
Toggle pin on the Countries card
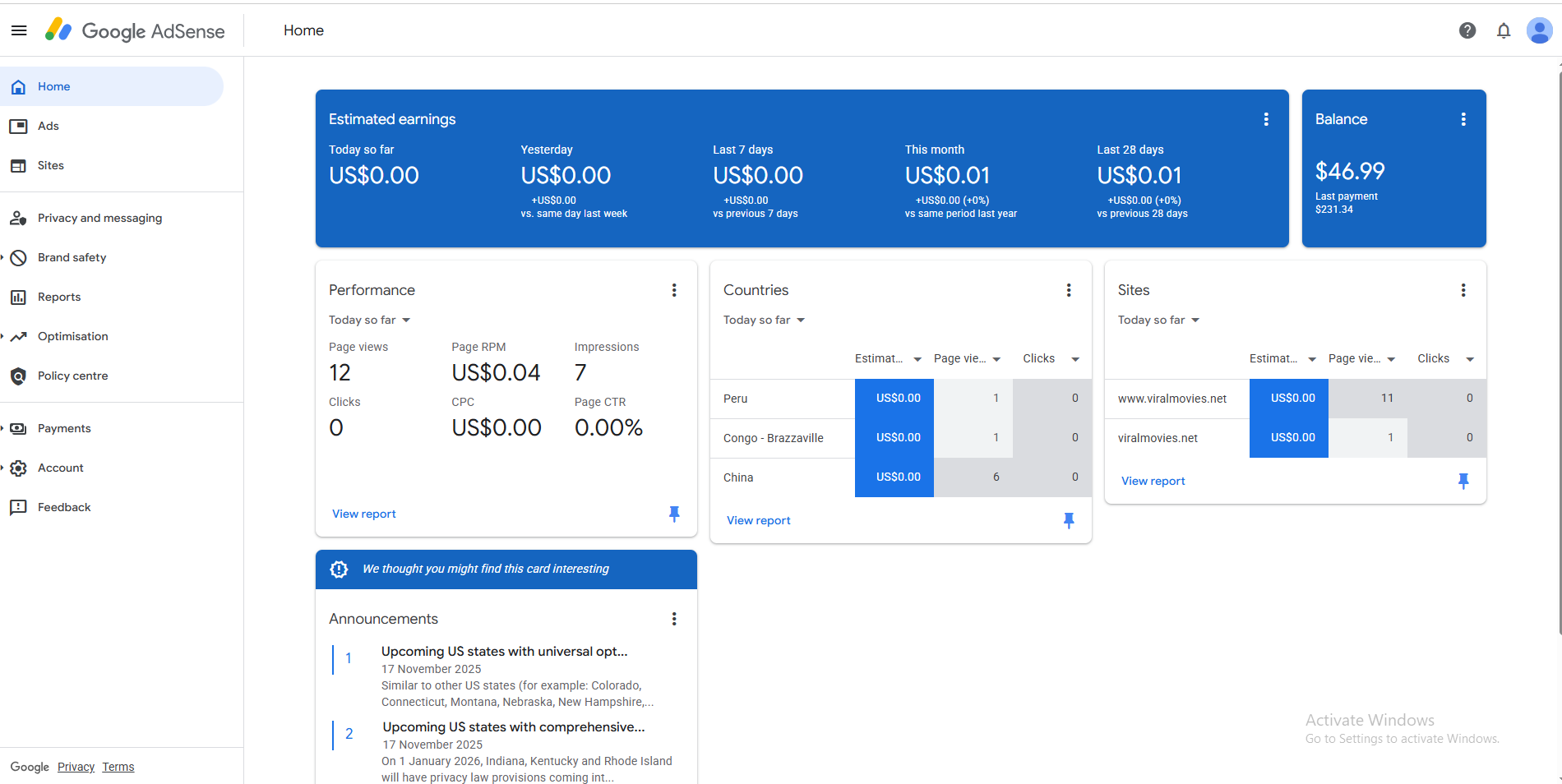pos(1069,520)
